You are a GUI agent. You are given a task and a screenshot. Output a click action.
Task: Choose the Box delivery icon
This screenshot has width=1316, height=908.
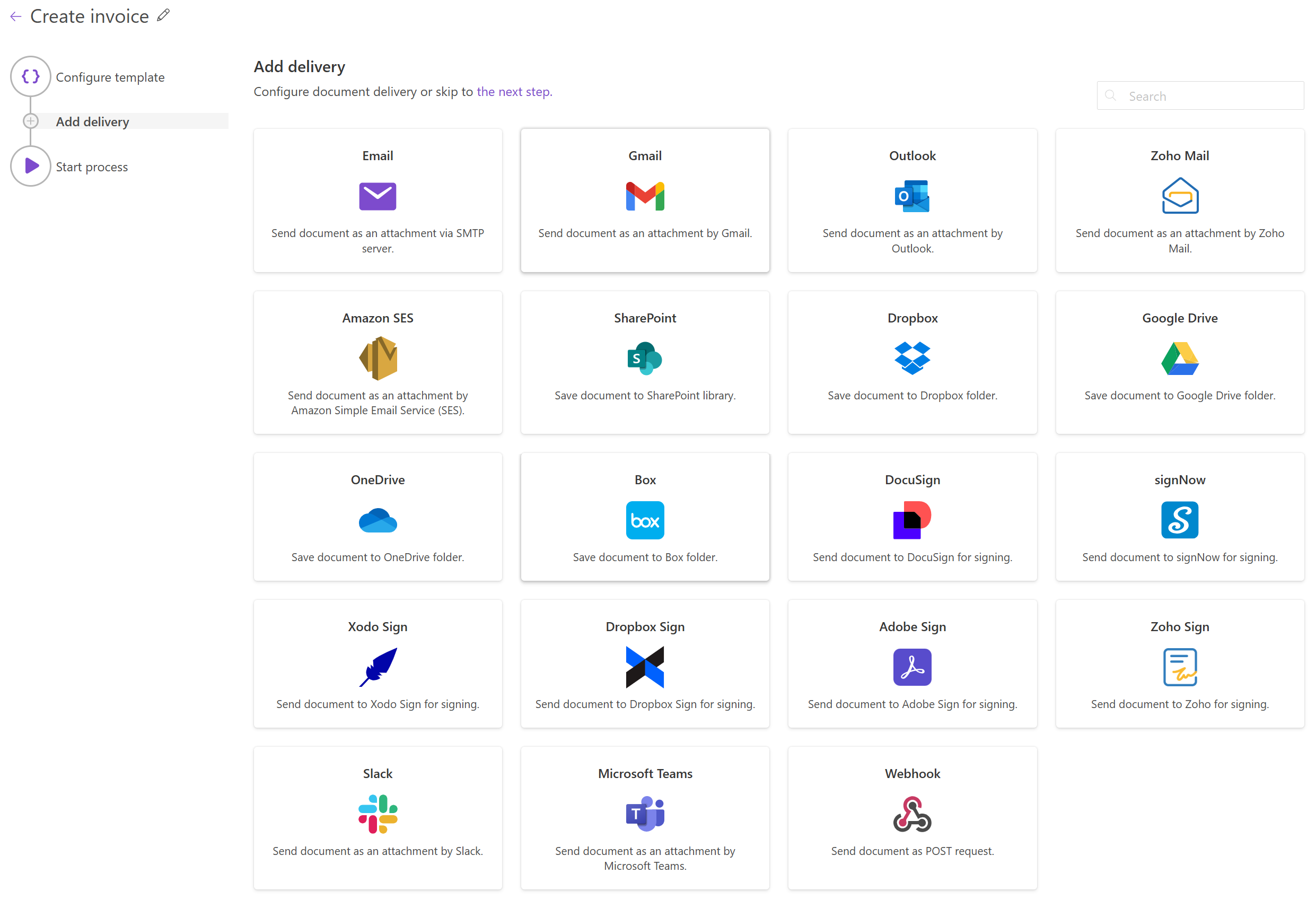click(644, 519)
